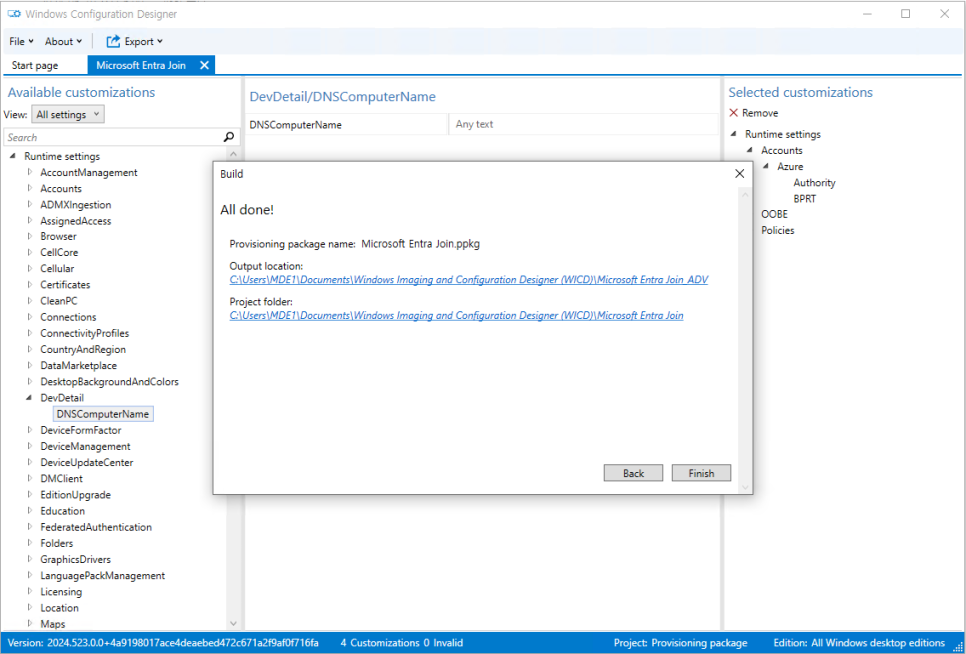Image resolution: width=966 pixels, height=654 pixels.
Task: Close the Microsoft Entra Join tab
Action: [x=205, y=65]
